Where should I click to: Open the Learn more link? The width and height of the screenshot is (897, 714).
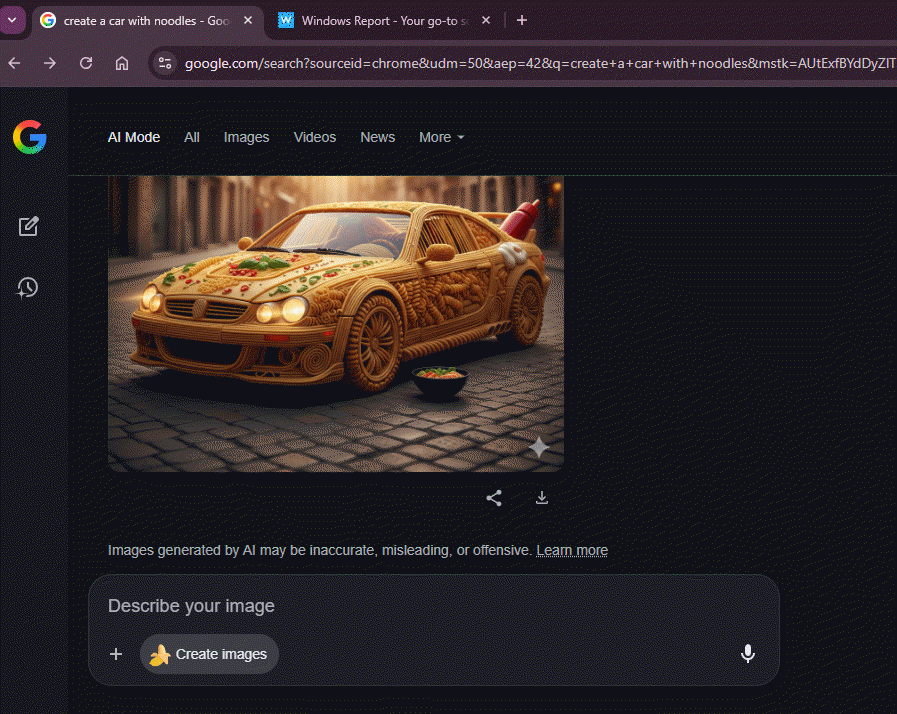point(572,550)
